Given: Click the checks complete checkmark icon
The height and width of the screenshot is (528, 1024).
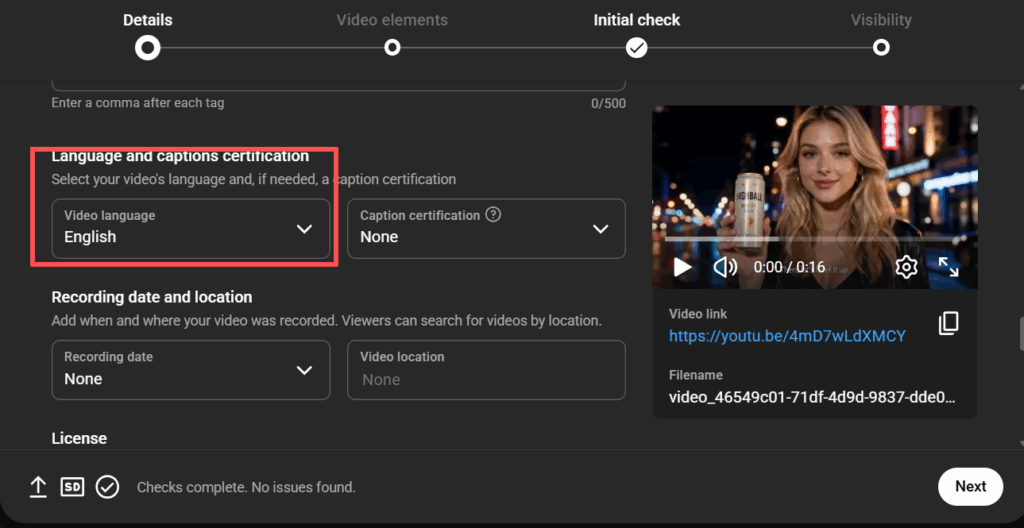Looking at the screenshot, I should pyautogui.click(x=107, y=487).
